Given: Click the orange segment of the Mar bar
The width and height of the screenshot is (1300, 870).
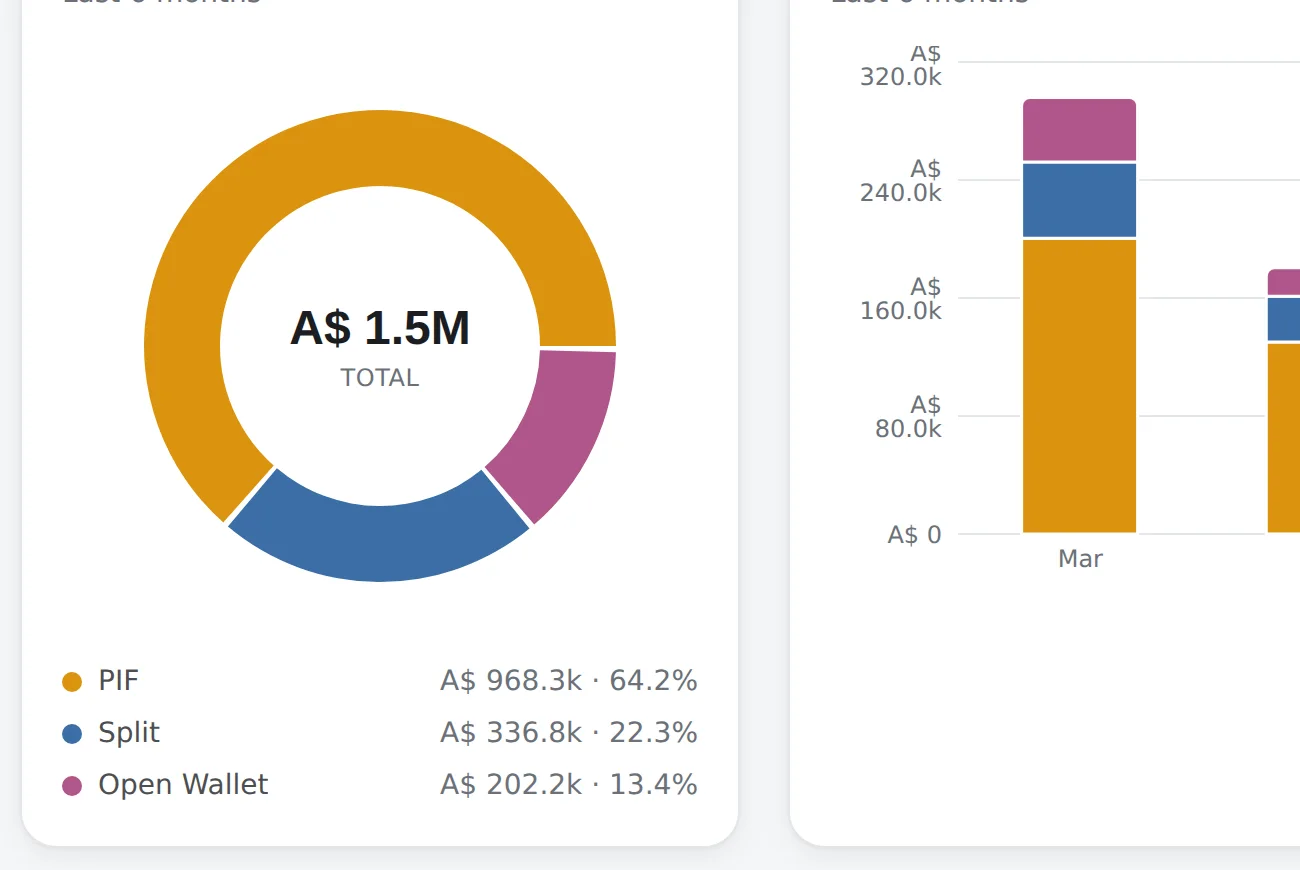Looking at the screenshot, I should pyautogui.click(x=1080, y=386).
